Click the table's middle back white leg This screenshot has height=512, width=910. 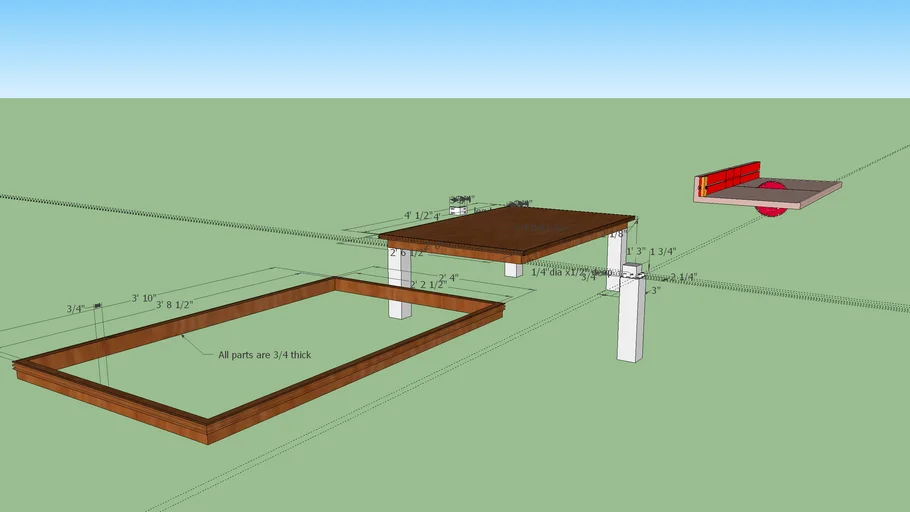[512, 269]
